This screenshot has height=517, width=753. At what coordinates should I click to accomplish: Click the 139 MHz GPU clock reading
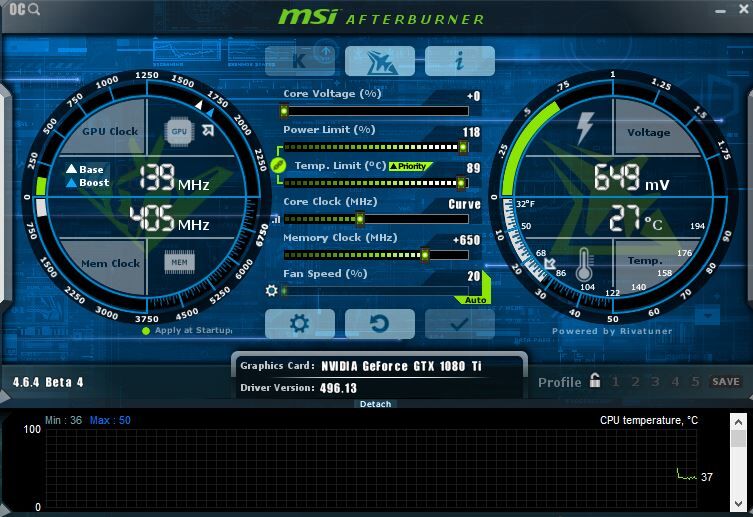(x=174, y=178)
